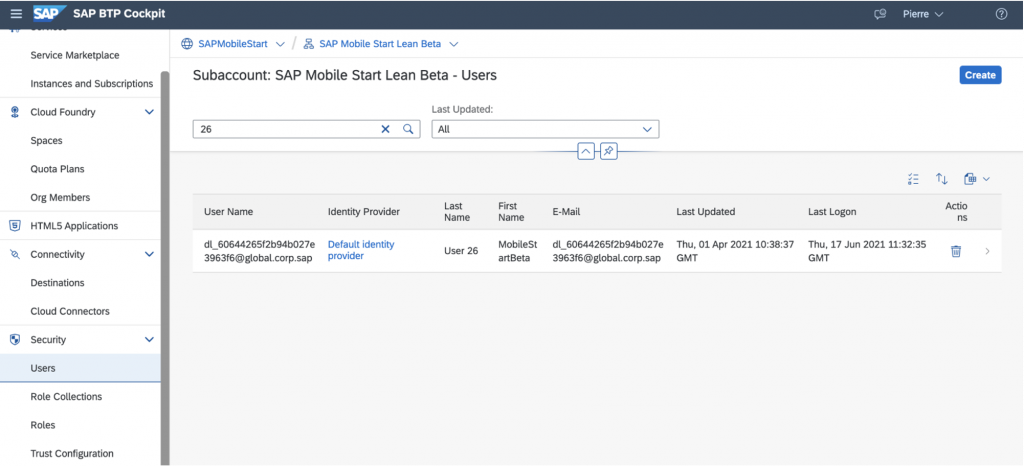Click the sidebar vertical scrollbar
Viewport: 1024px width, 466px height.
(165, 268)
